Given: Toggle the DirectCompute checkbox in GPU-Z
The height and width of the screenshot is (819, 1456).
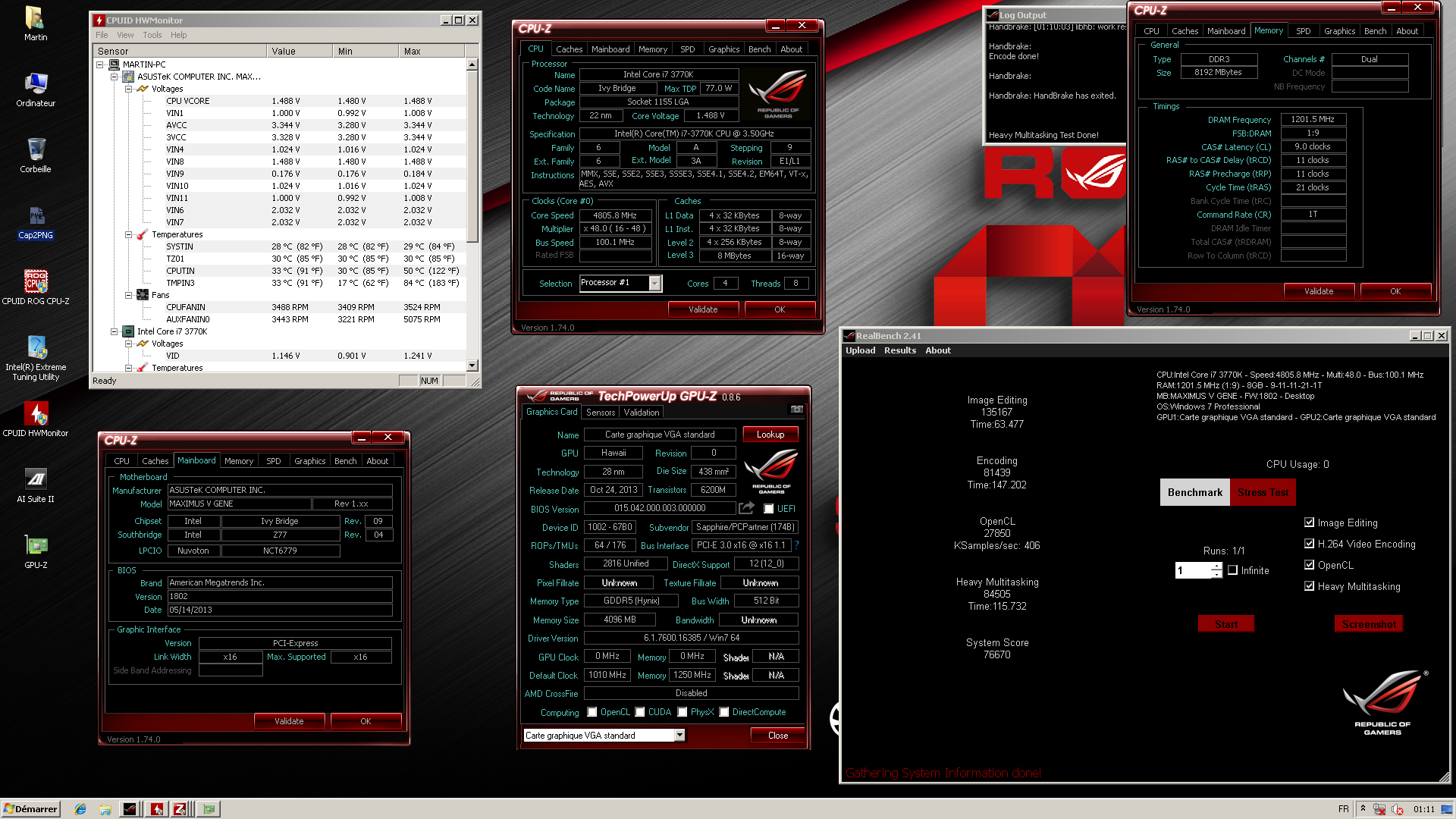Looking at the screenshot, I should [x=724, y=712].
